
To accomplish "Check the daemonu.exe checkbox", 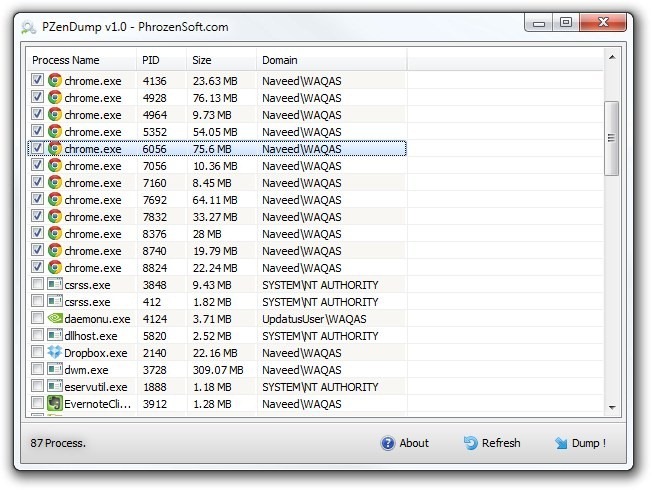I will (37, 318).
